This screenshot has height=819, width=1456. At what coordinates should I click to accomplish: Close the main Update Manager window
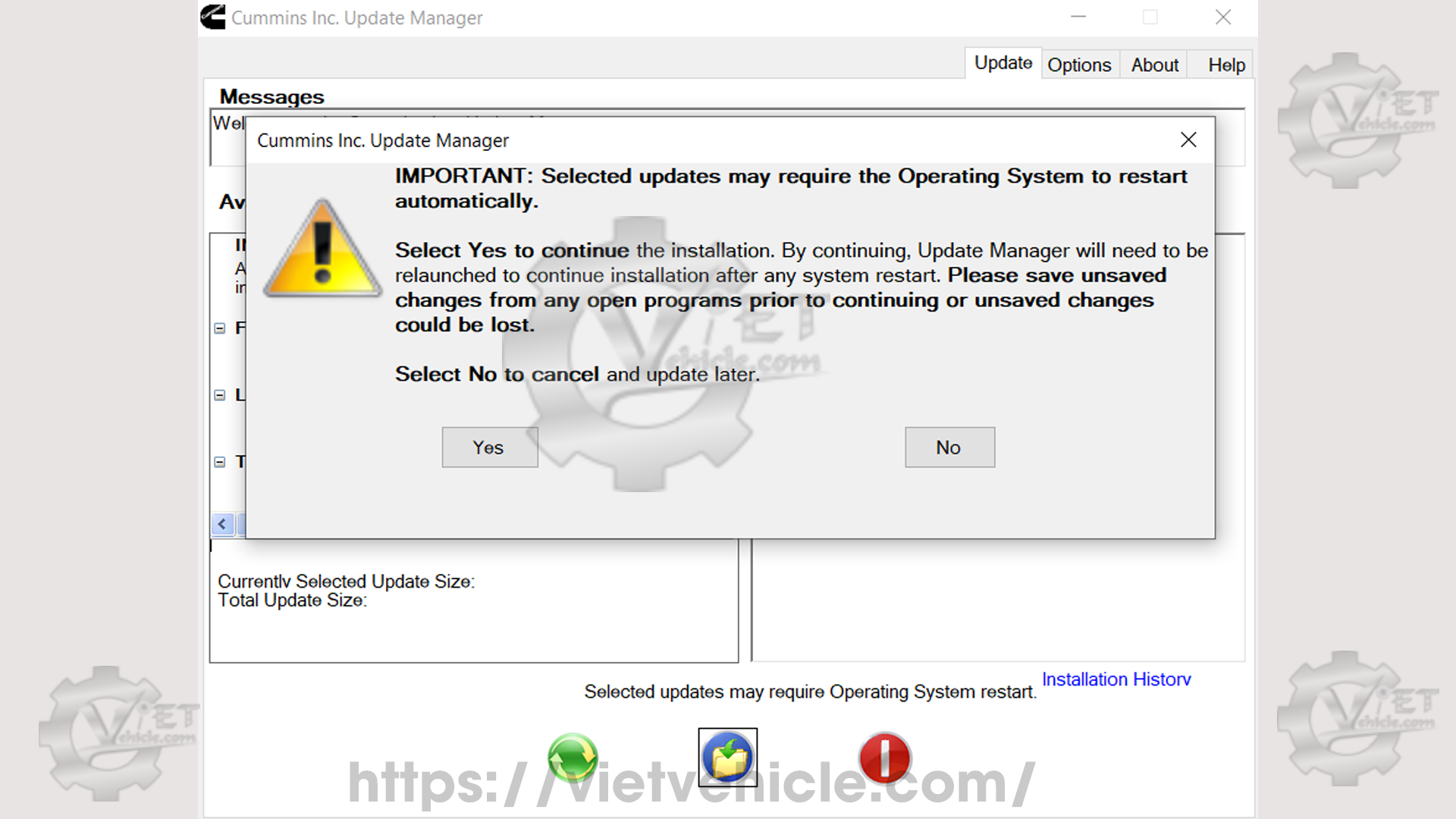[1222, 17]
